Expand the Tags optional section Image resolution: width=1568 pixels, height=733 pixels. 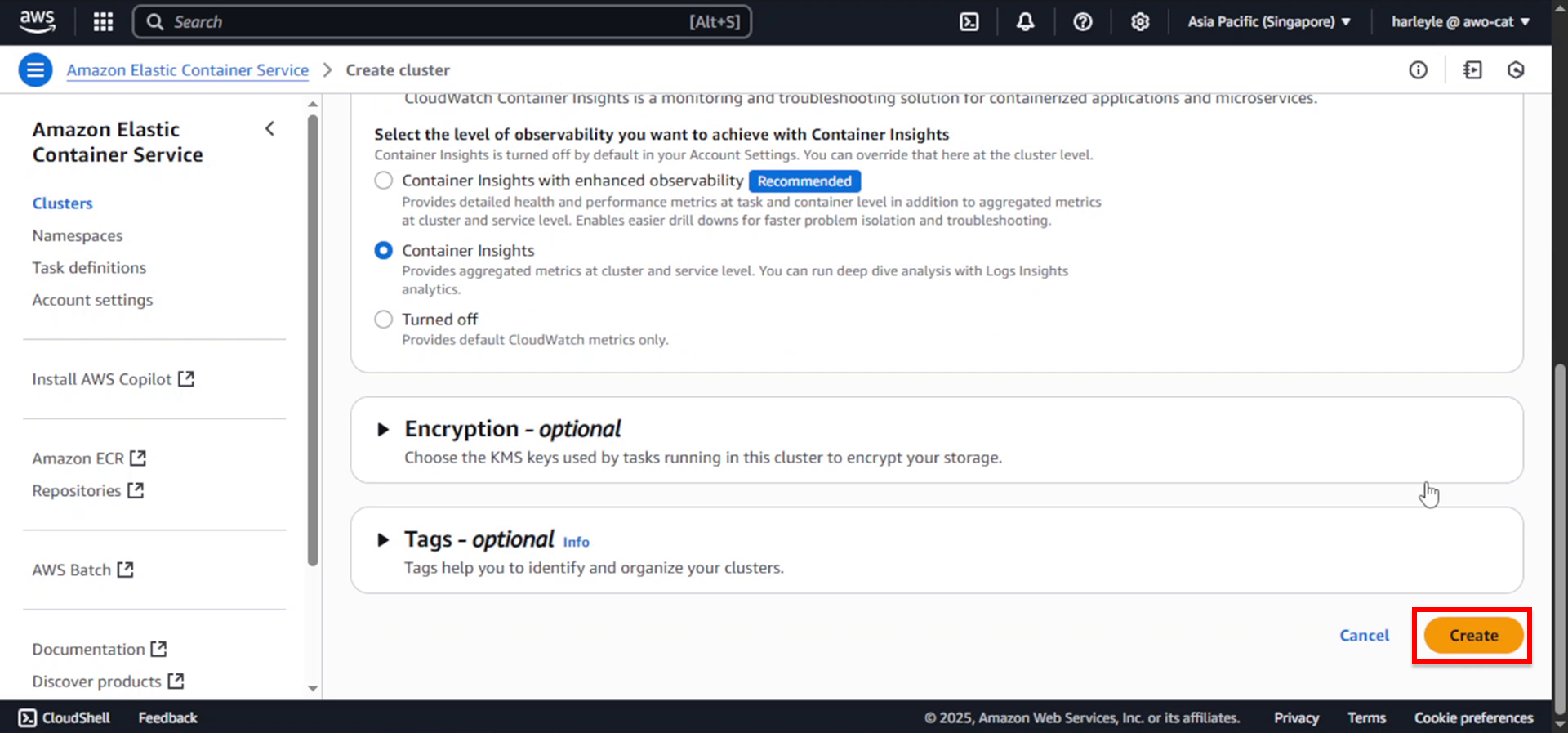click(x=382, y=540)
